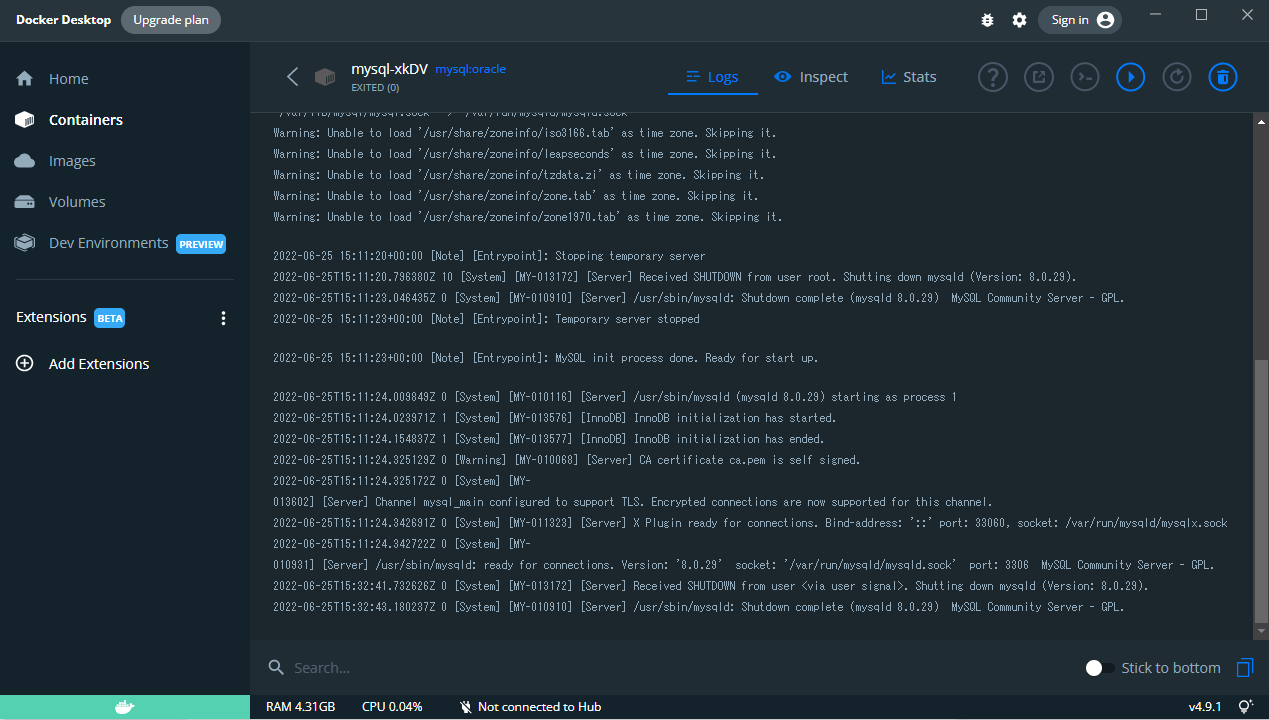Delete the container with trash icon

(x=1223, y=77)
